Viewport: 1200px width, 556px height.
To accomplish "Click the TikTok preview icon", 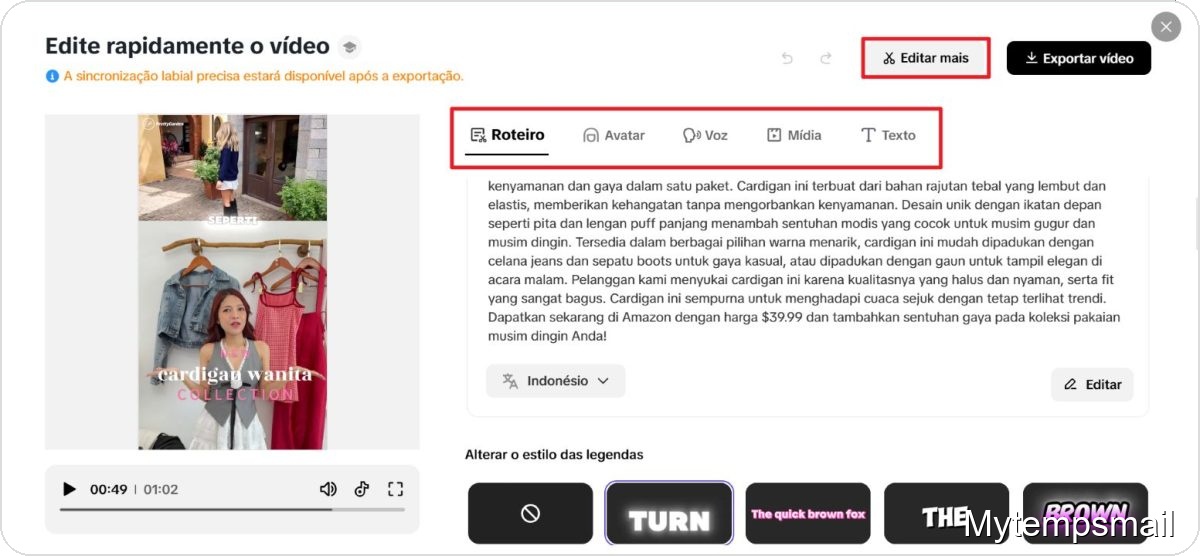I will pos(362,489).
